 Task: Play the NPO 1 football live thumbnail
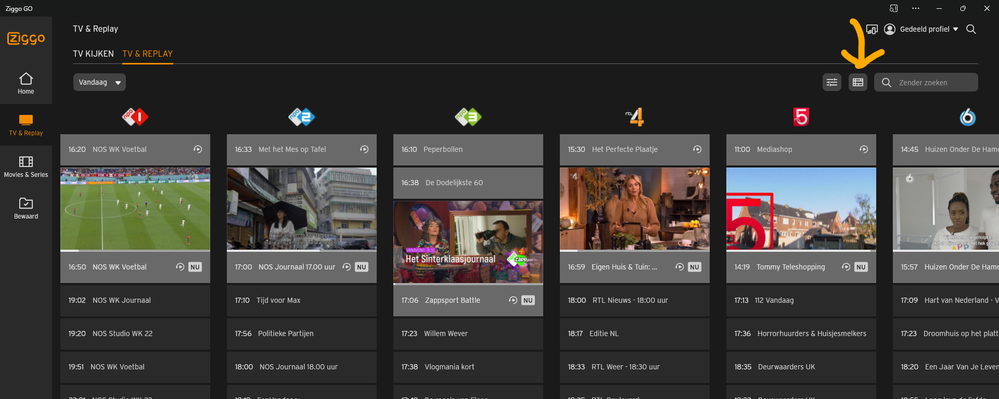click(x=135, y=209)
